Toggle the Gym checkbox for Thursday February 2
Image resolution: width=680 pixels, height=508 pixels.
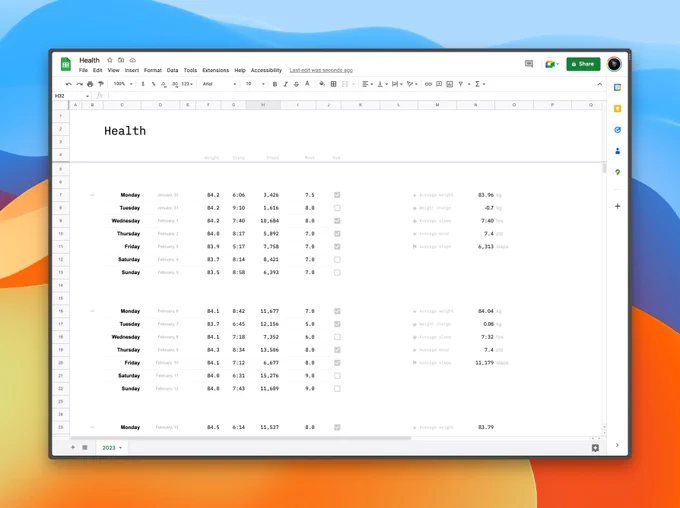click(x=337, y=234)
